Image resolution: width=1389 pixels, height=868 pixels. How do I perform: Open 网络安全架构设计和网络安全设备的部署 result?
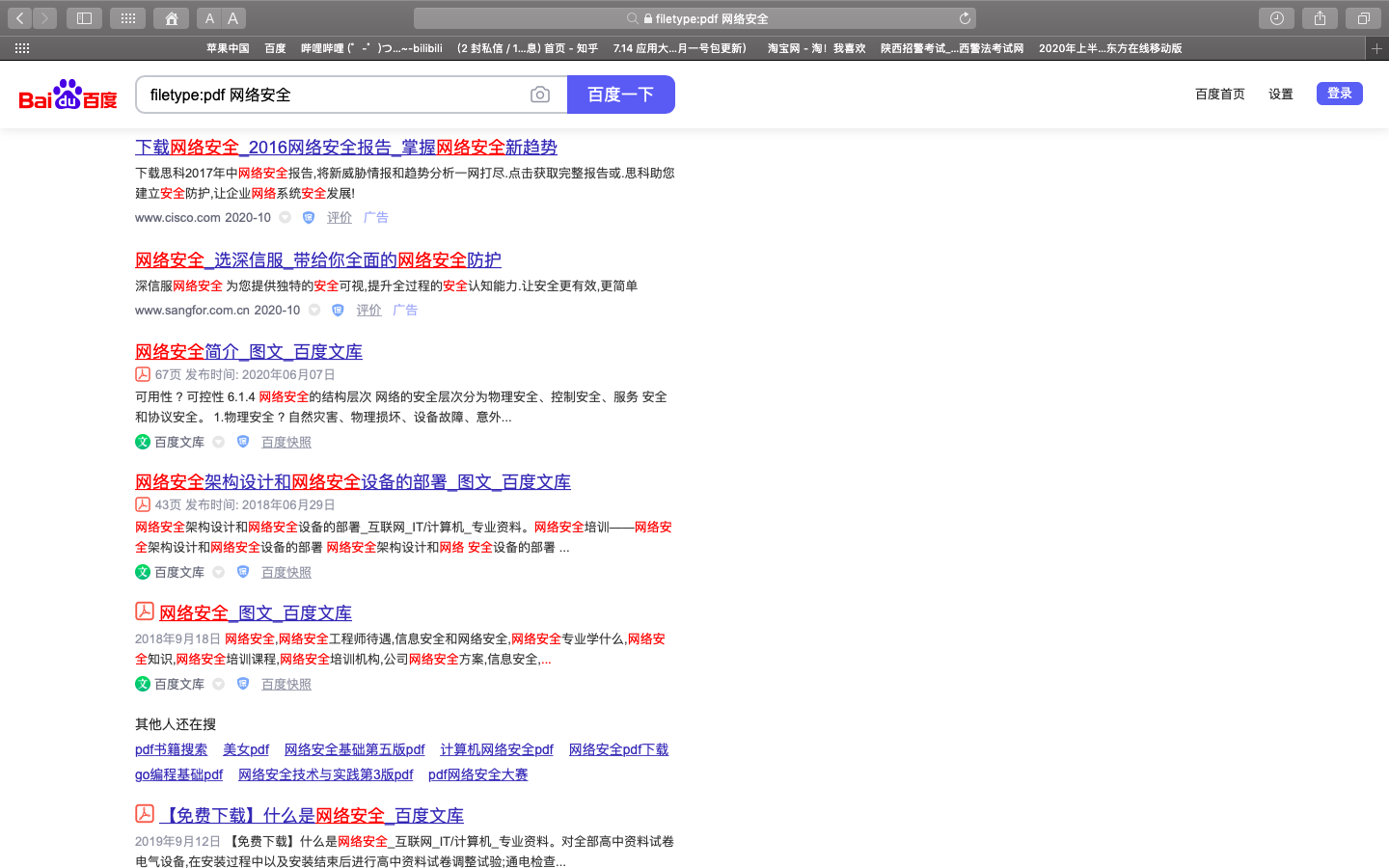coord(353,482)
